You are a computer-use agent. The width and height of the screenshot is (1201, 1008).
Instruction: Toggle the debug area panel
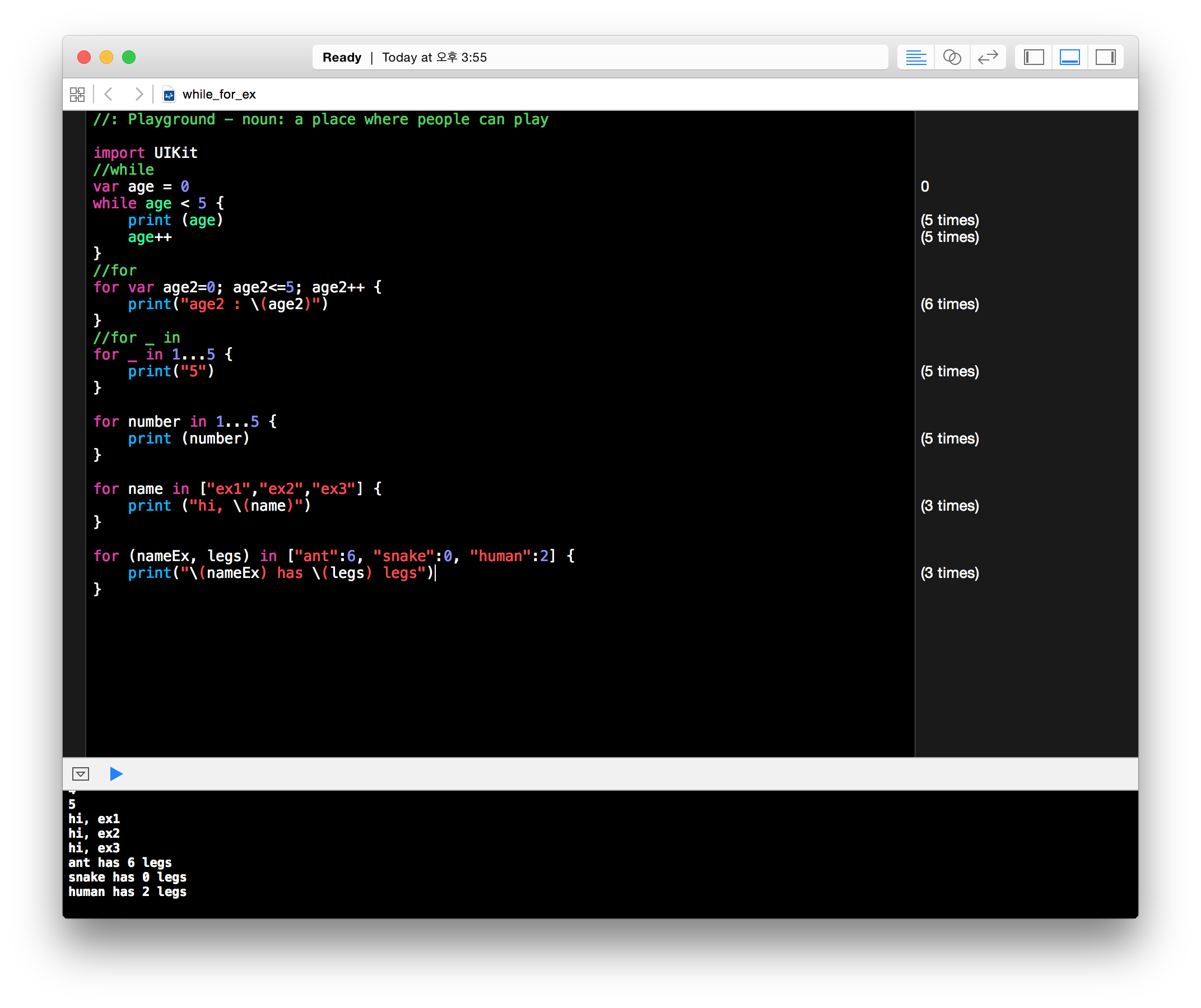[x=1069, y=57]
